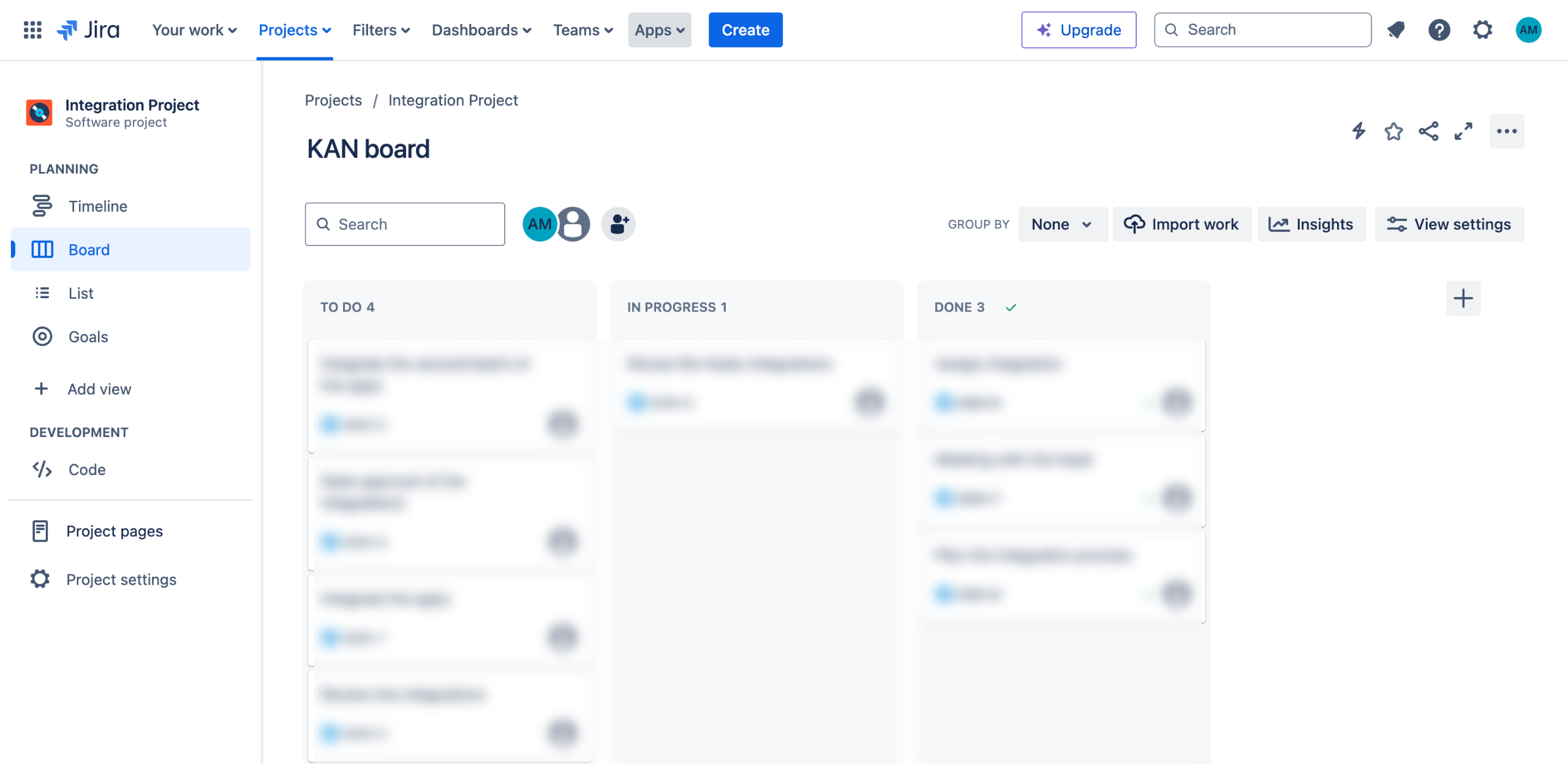Expand the Group By None dropdown
The width and height of the screenshot is (1568, 764).
(x=1061, y=224)
